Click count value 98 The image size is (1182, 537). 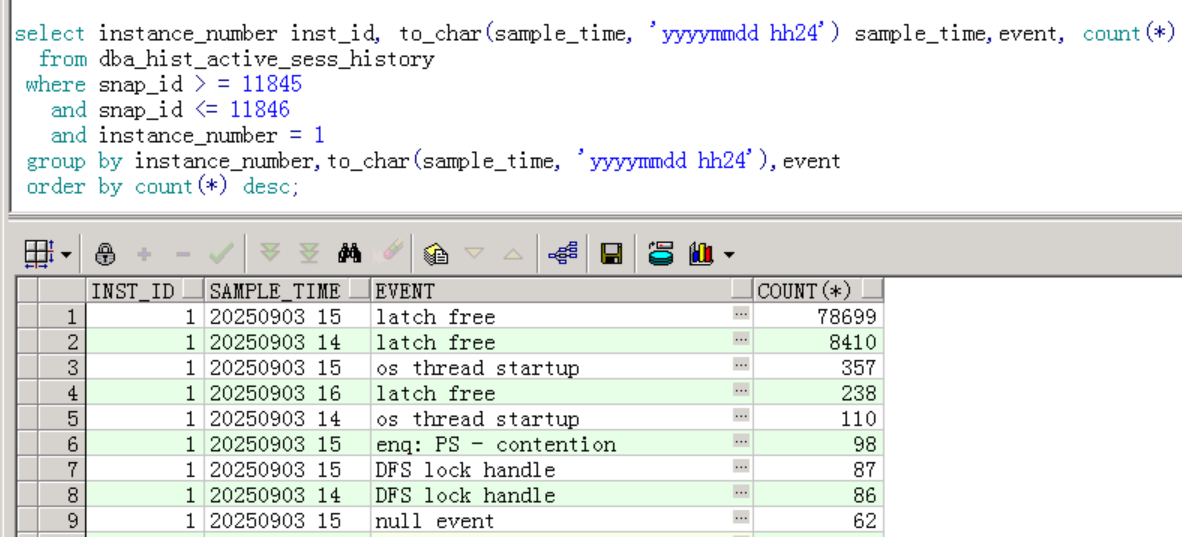click(865, 444)
